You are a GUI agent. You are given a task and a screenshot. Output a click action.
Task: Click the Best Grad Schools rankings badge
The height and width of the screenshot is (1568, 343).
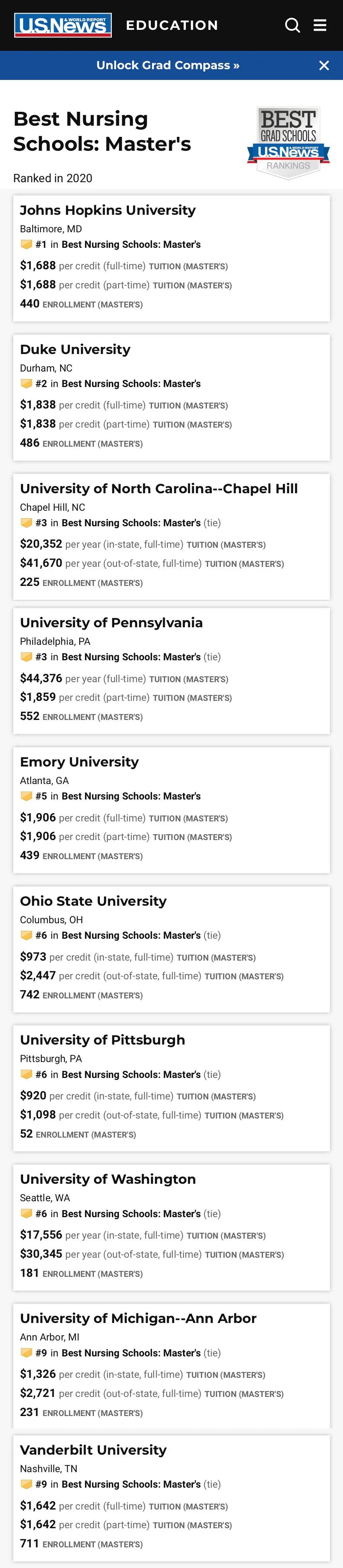click(x=288, y=142)
